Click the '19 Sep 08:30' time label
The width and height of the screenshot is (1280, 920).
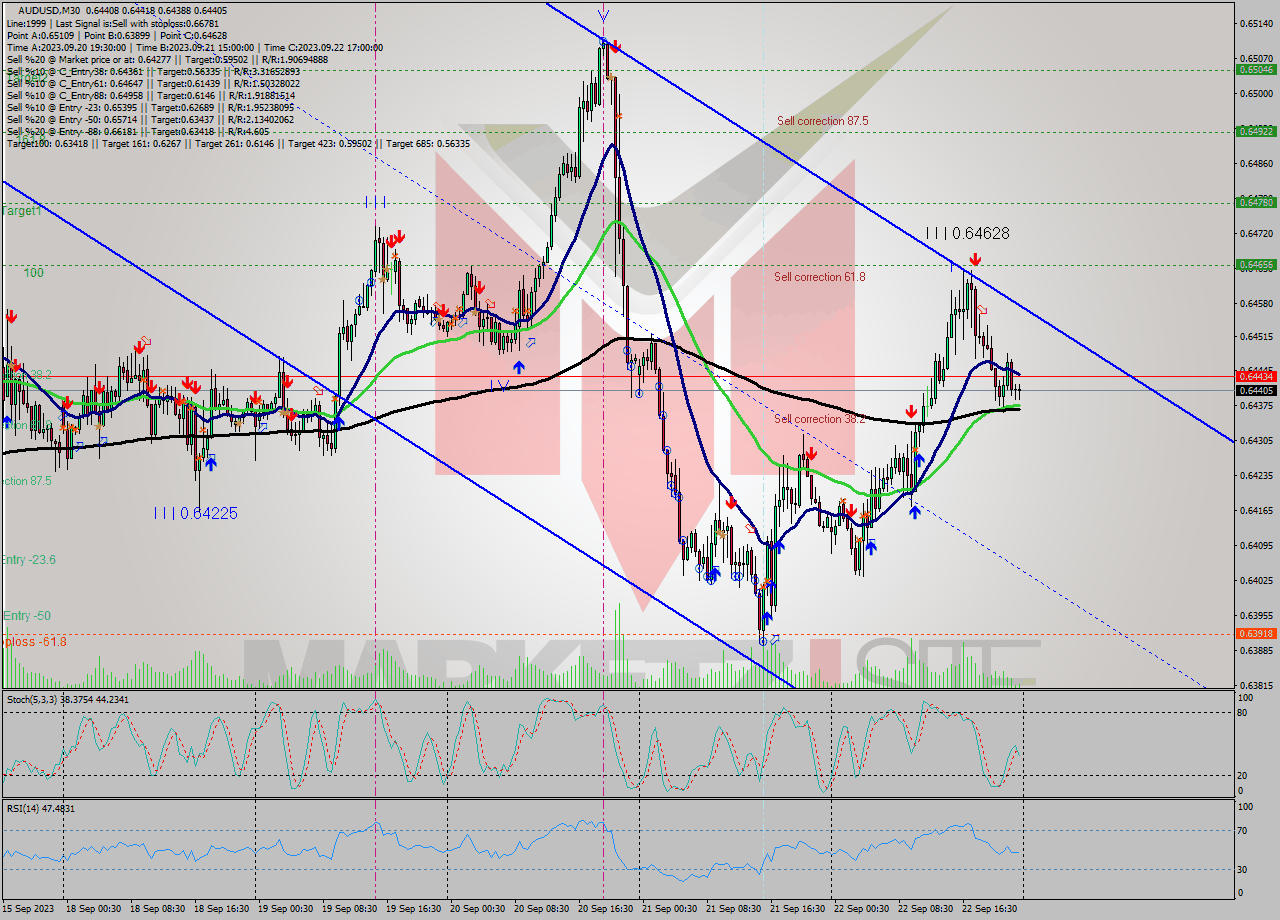pyautogui.click(x=351, y=909)
